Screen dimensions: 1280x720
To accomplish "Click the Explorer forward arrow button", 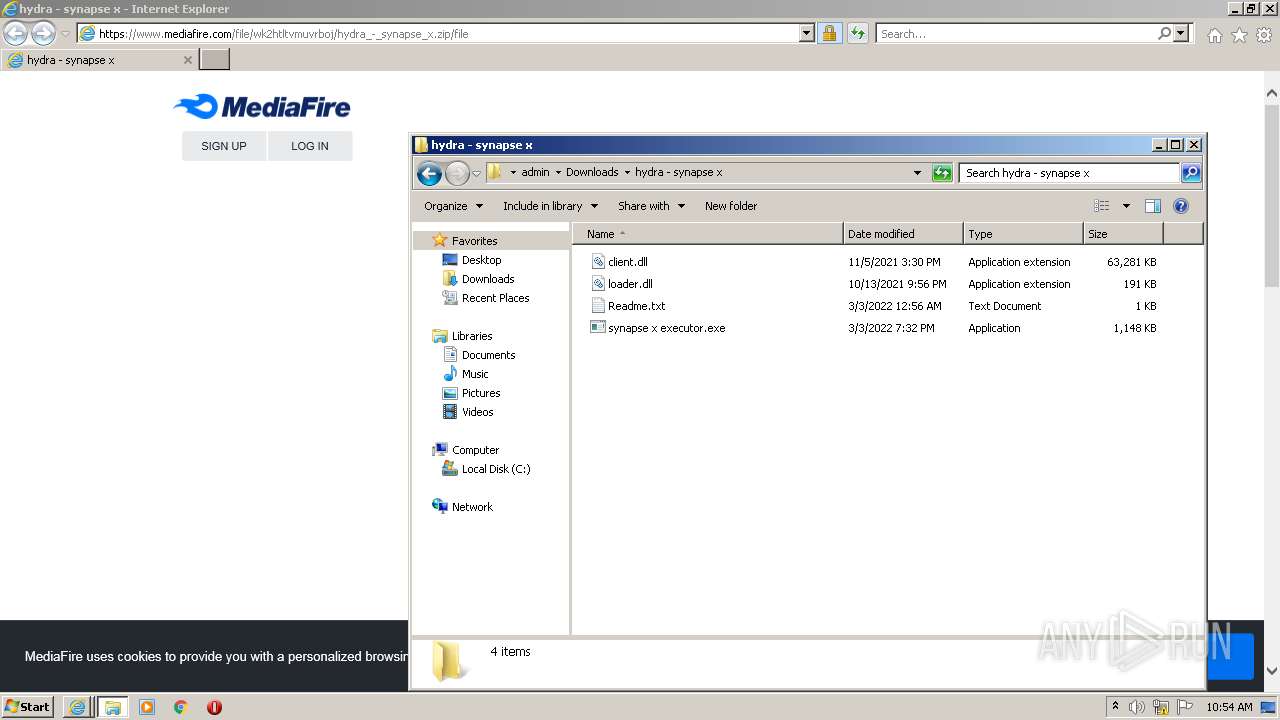I will tap(457, 173).
